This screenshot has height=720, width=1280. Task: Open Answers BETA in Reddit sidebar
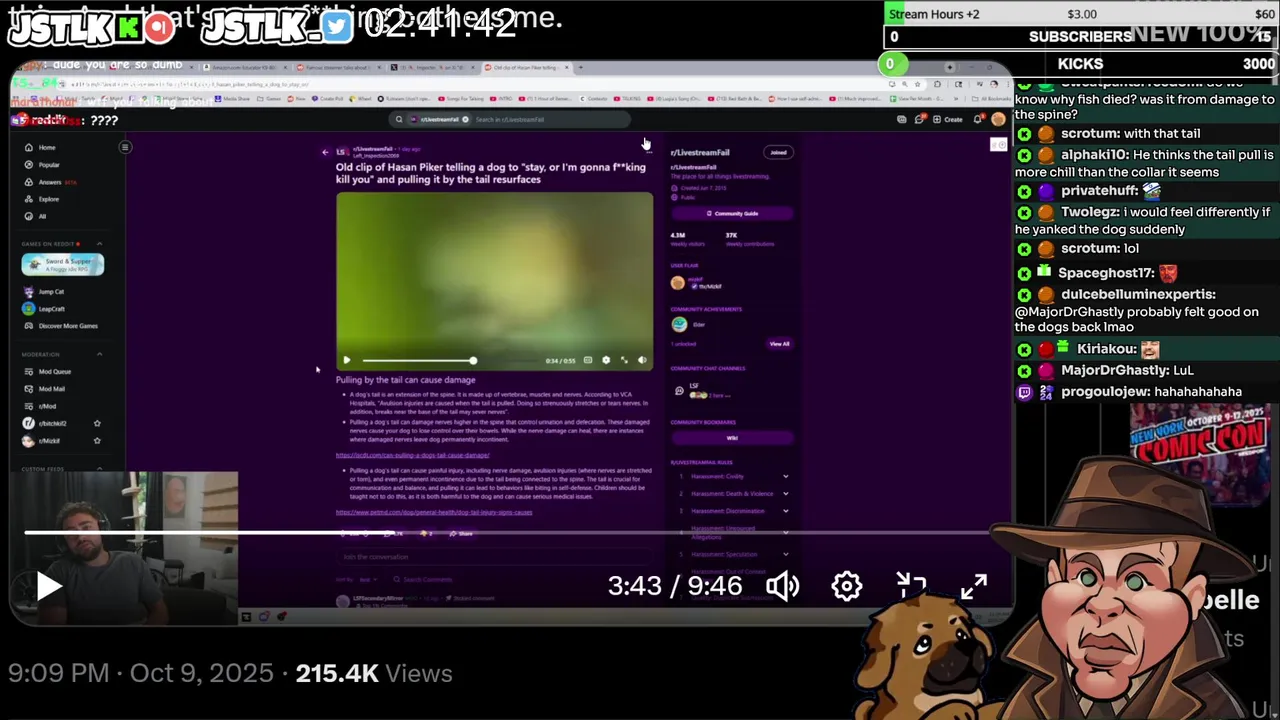[x=50, y=182]
